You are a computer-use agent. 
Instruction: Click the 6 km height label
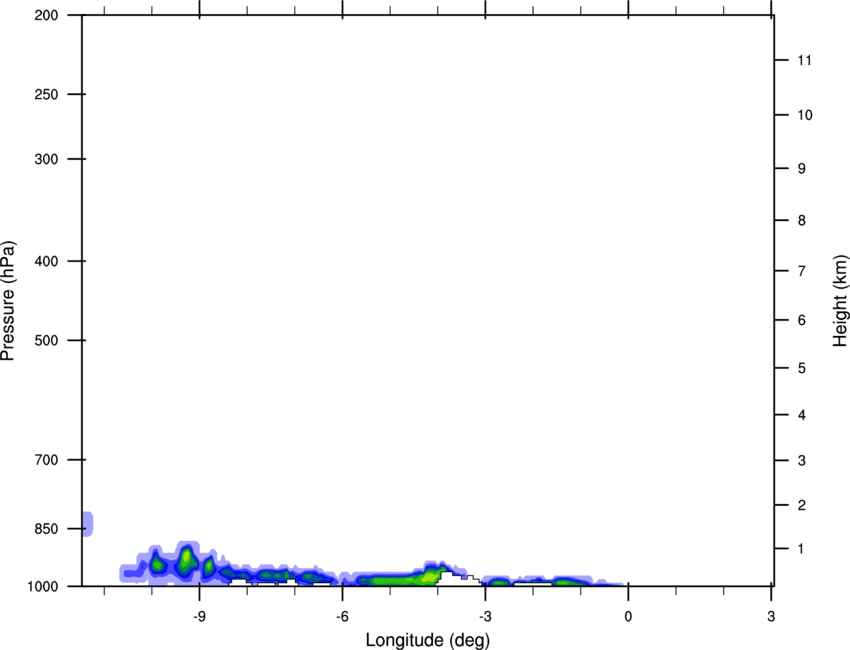pos(802,320)
